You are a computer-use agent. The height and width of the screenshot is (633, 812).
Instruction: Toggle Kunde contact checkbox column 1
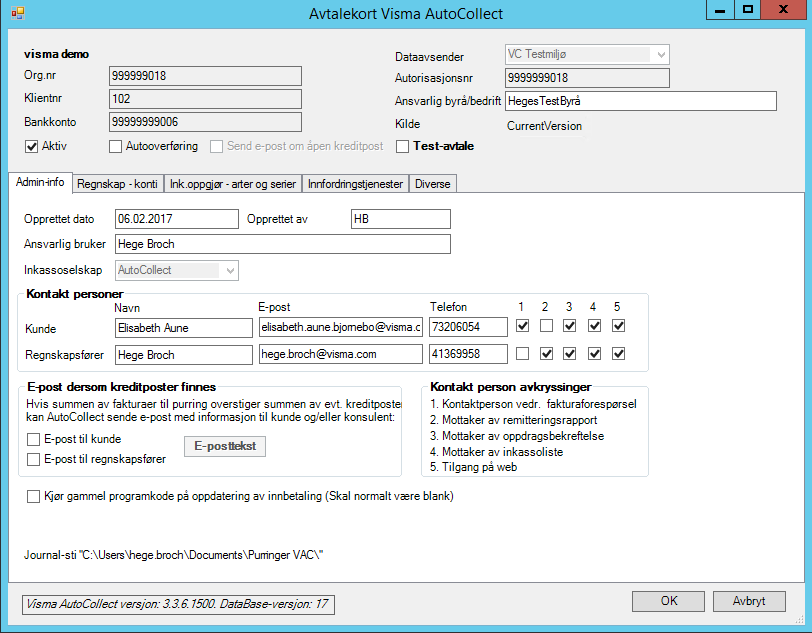point(523,326)
